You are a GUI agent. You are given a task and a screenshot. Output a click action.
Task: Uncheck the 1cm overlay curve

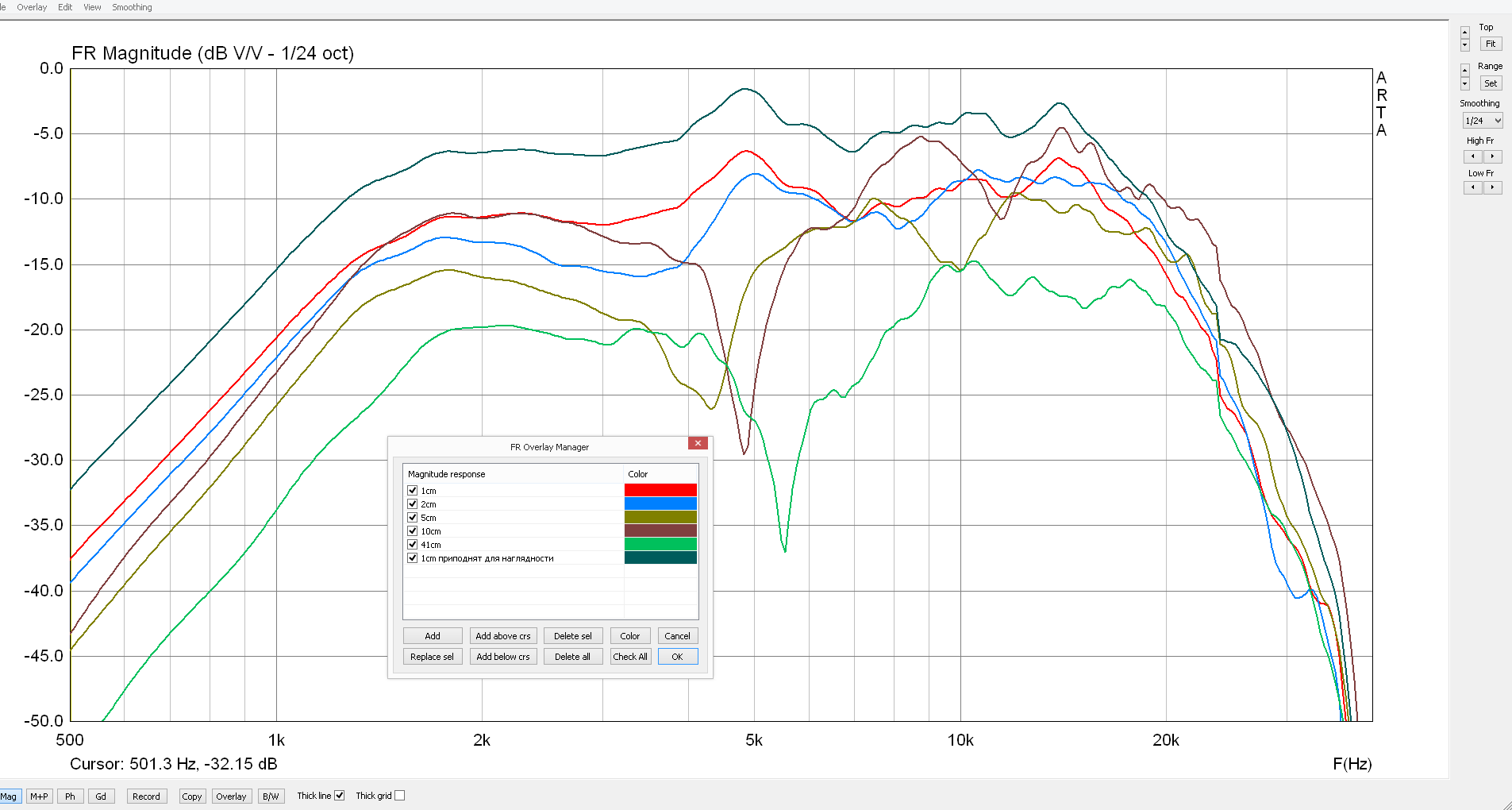pyautogui.click(x=413, y=491)
